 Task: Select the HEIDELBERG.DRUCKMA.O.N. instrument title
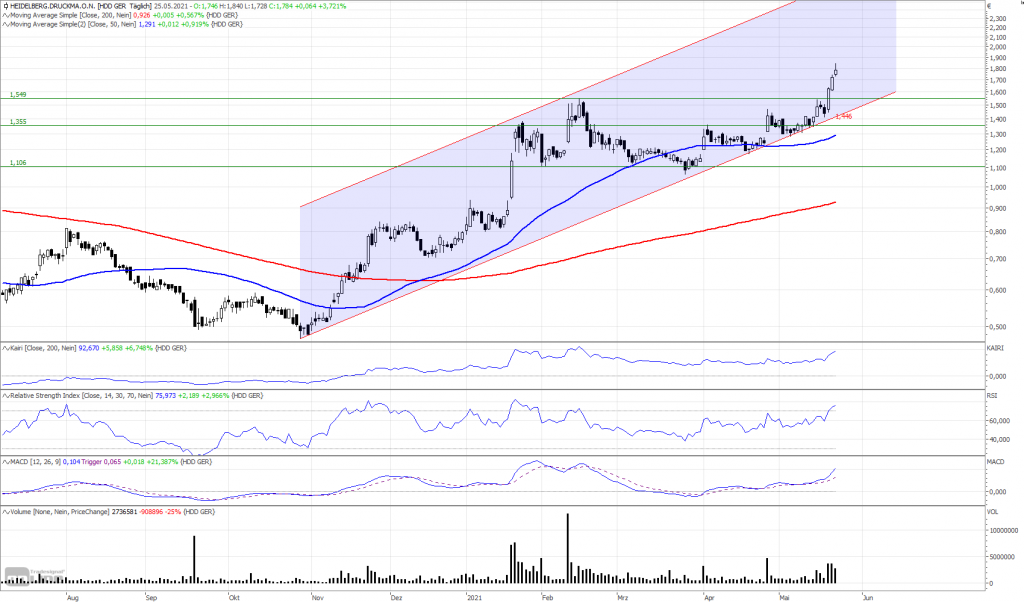tap(52, 6)
